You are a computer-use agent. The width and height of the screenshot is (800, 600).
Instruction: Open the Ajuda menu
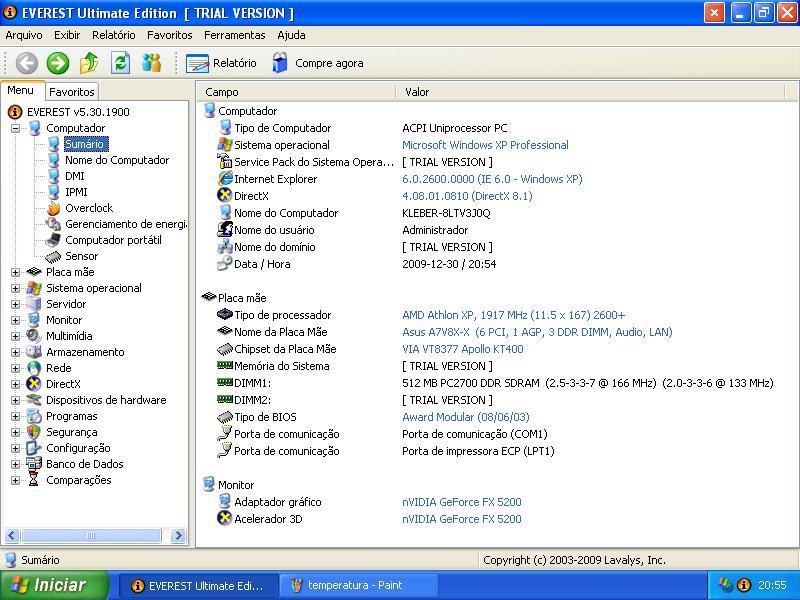tap(291, 35)
